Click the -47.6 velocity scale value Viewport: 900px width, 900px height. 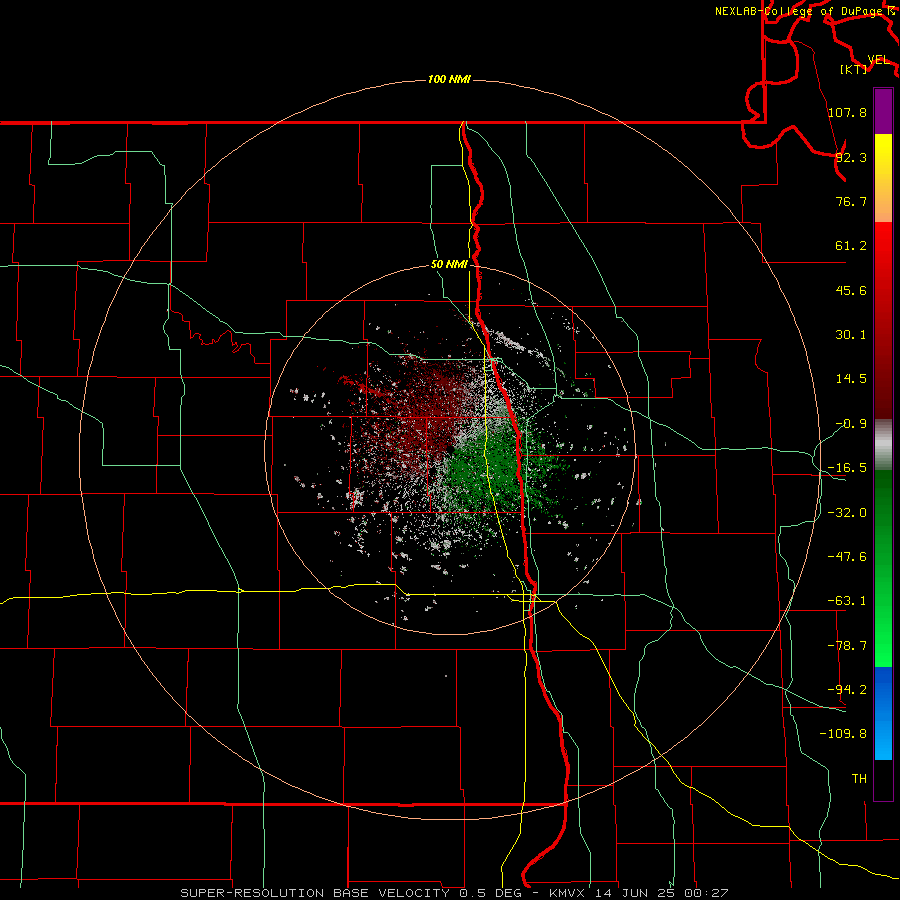pos(847,557)
